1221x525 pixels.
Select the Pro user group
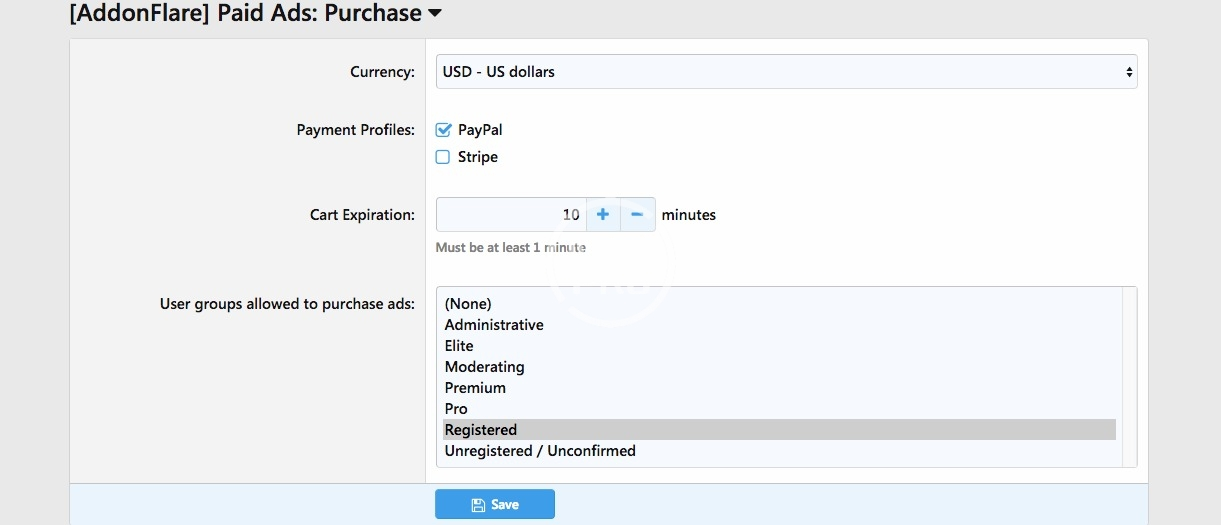pyautogui.click(x=456, y=409)
